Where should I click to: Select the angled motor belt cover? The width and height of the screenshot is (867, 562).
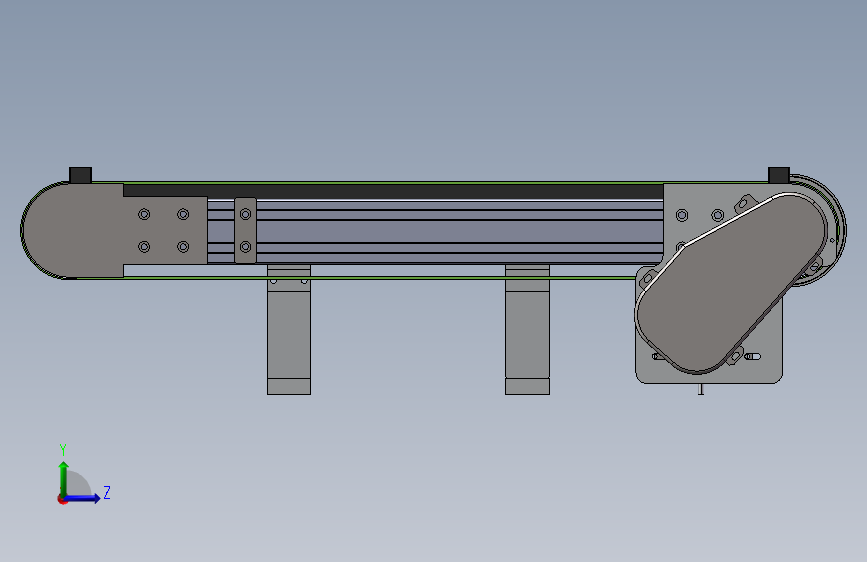(731, 283)
